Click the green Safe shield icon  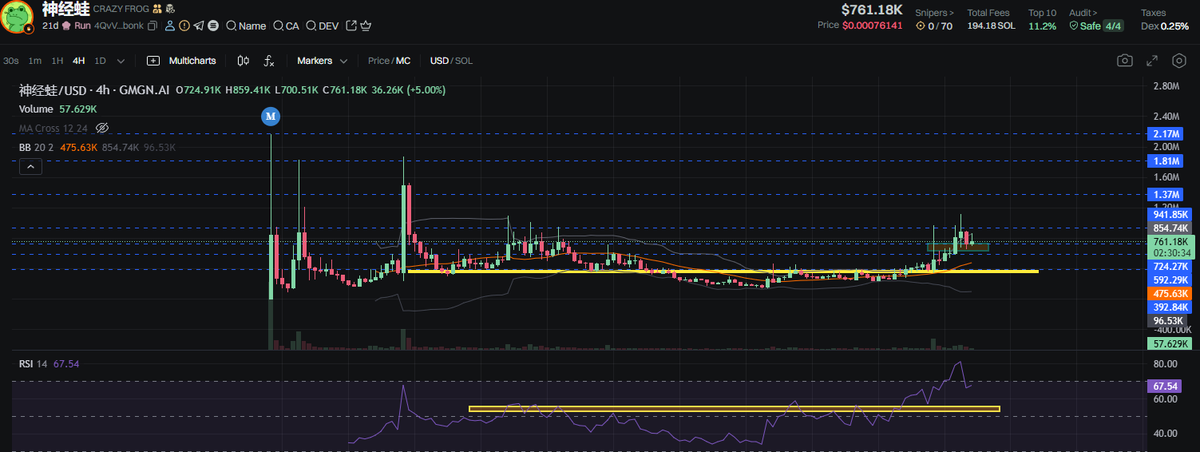point(1073,25)
